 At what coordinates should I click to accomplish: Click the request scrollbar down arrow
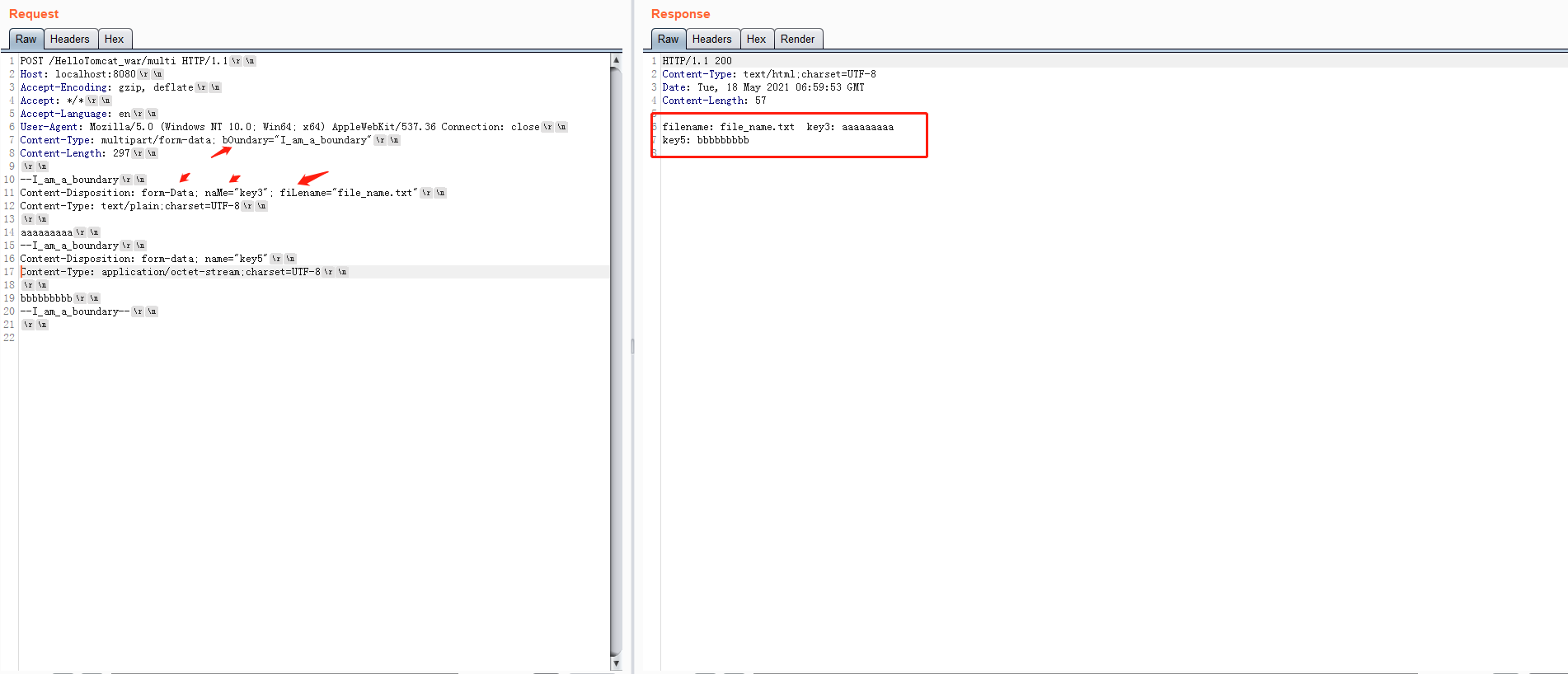[616, 663]
